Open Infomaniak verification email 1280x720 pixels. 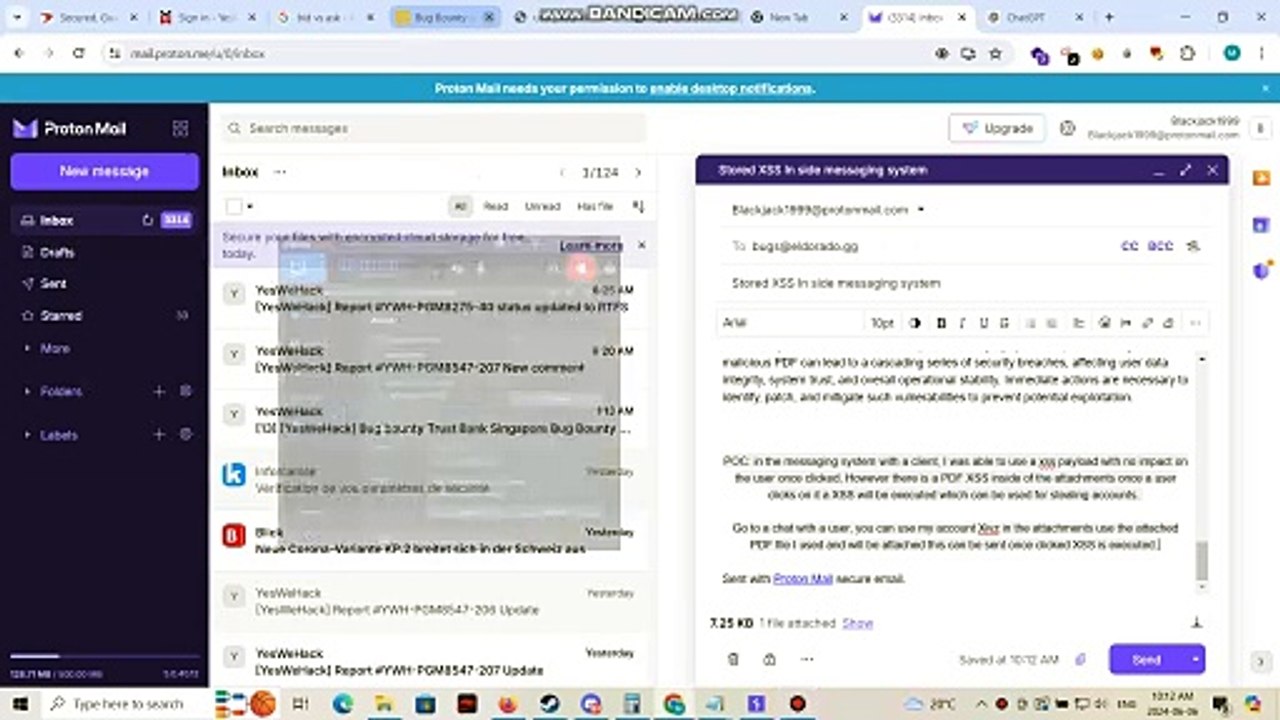(x=433, y=478)
